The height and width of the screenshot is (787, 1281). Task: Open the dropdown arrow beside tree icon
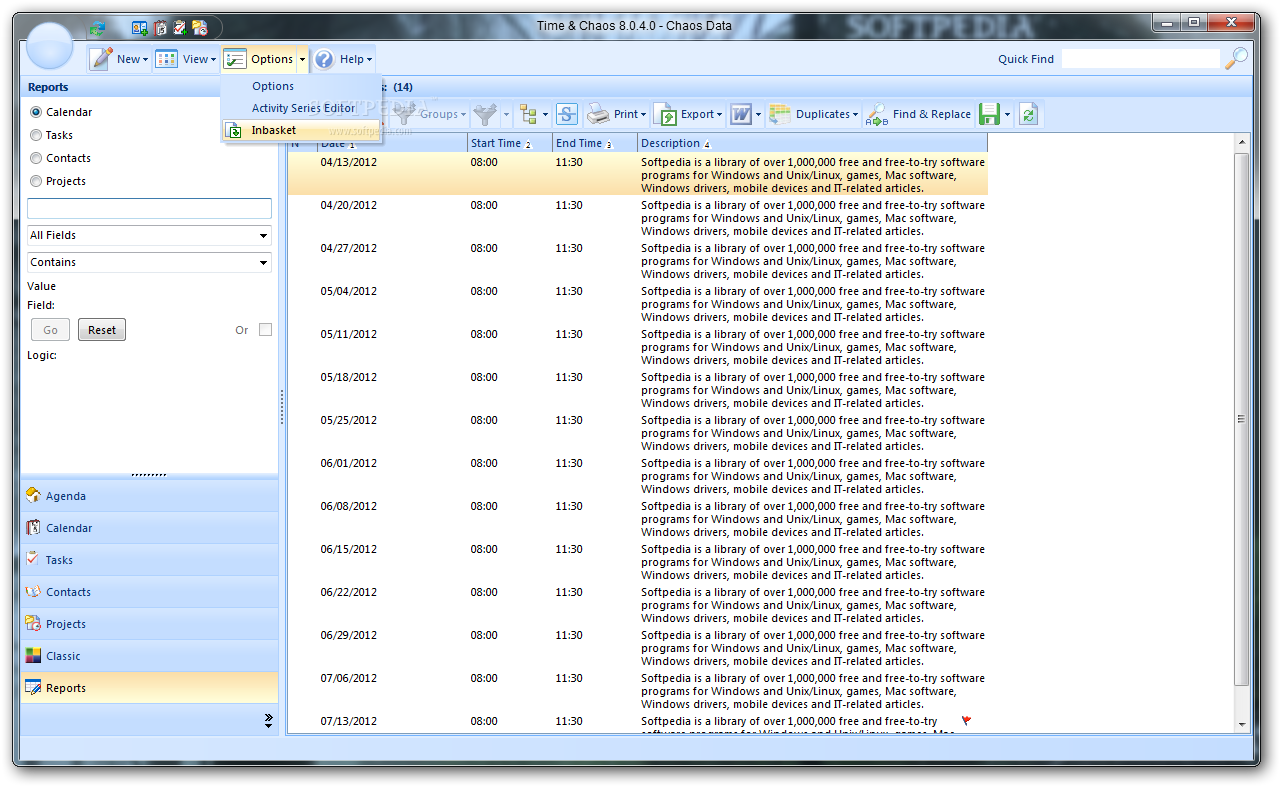click(545, 115)
